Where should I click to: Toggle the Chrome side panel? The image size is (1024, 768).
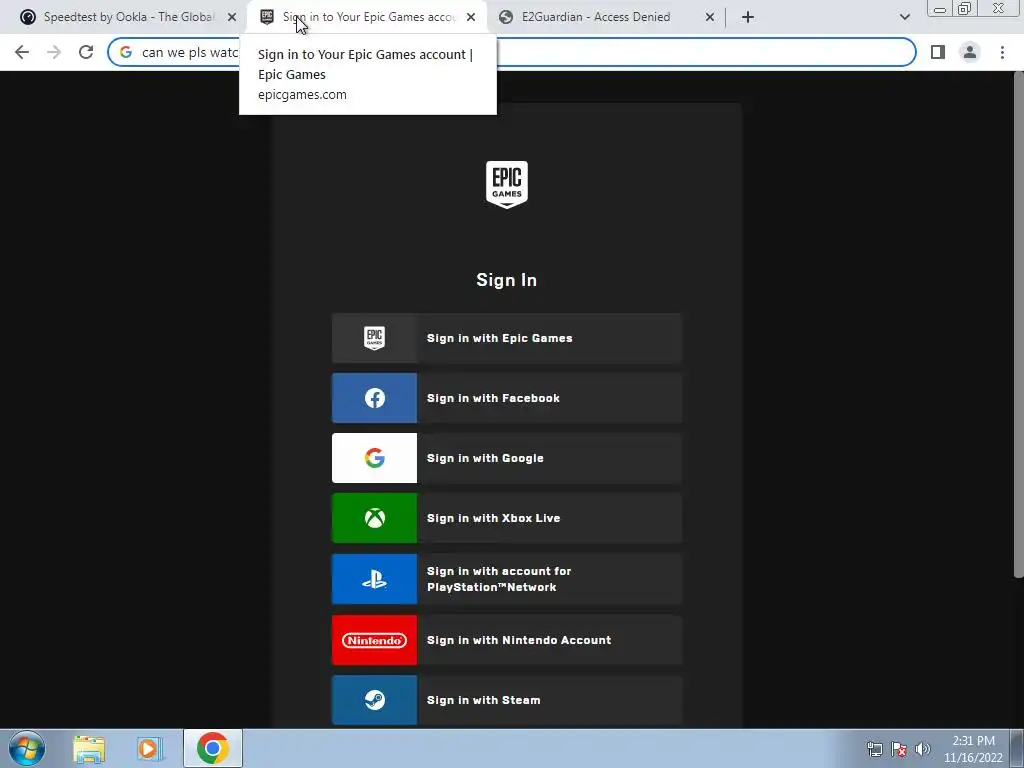pyautogui.click(x=938, y=52)
